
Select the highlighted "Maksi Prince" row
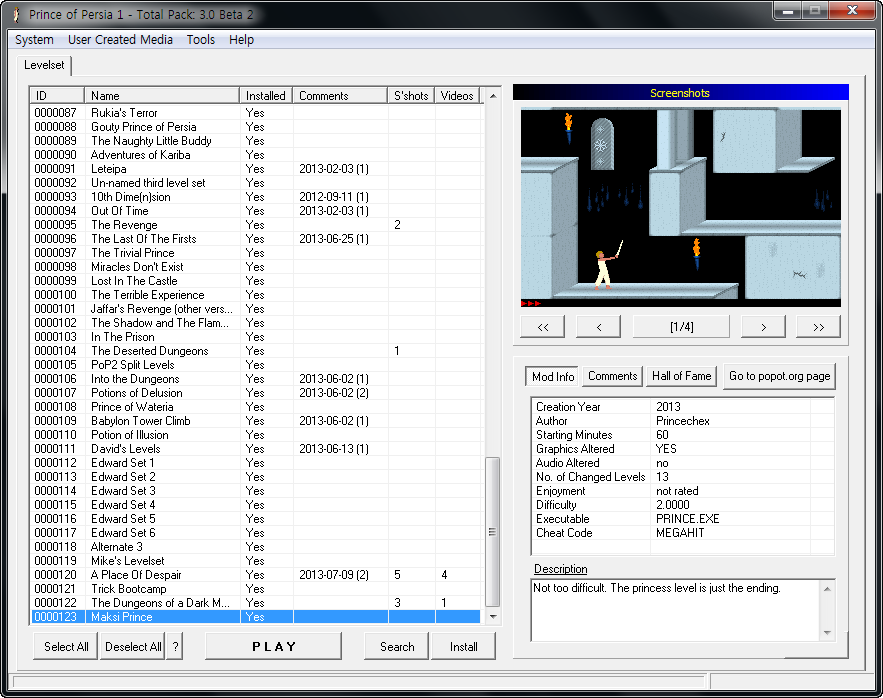tap(256, 617)
